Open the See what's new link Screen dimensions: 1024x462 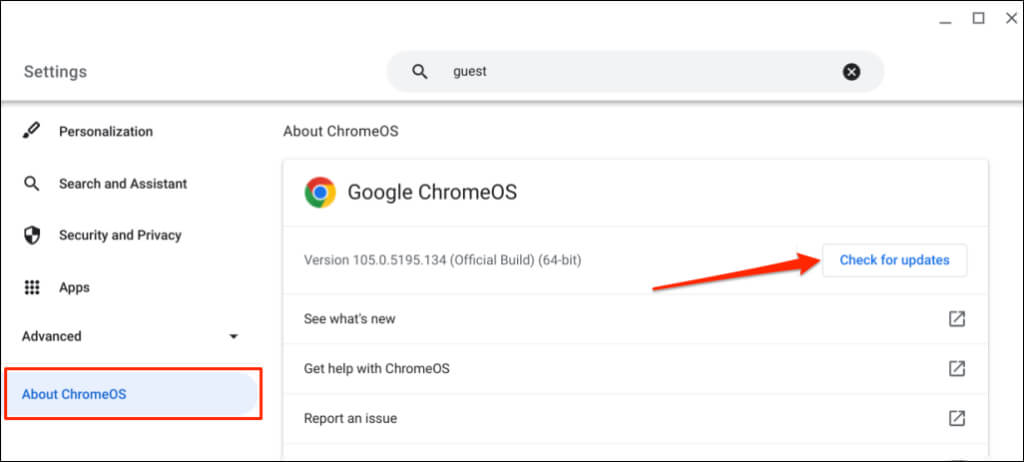(350, 319)
